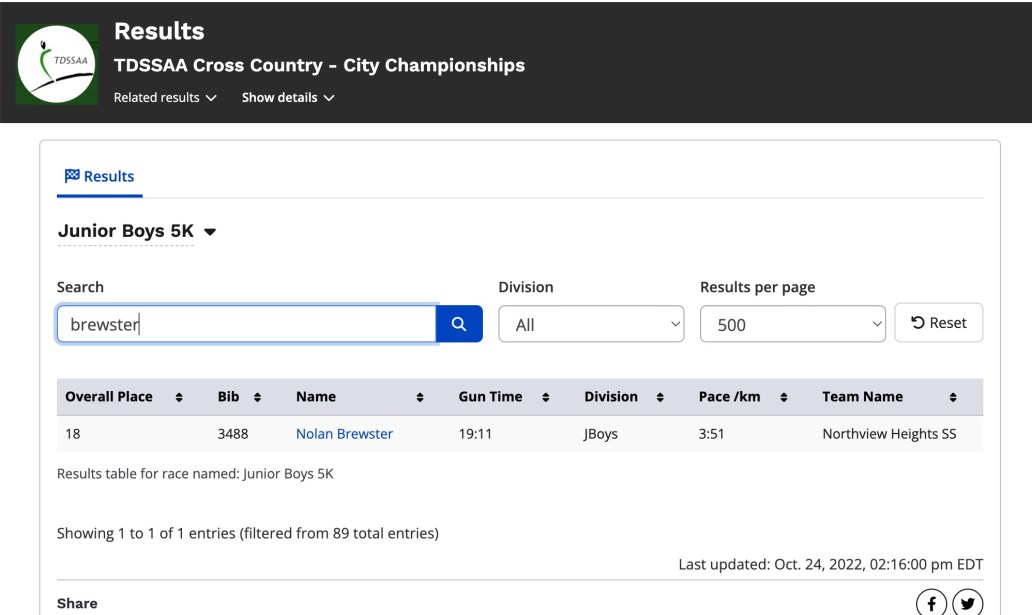This screenshot has width=1032, height=615.
Task: Sort by Bib column arrows
Action: coord(257,397)
